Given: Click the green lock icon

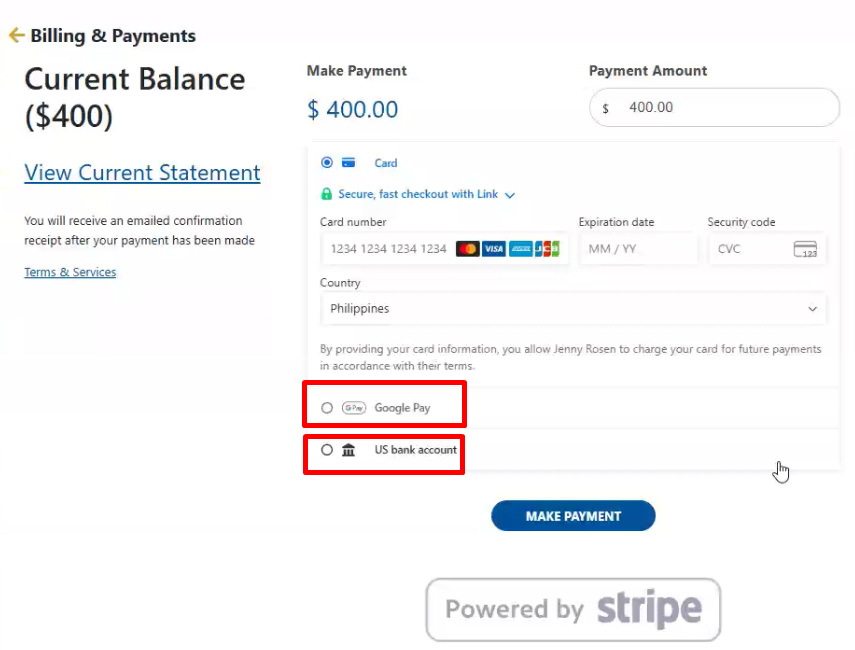Looking at the screenshot, I should (x=326, y=194).
